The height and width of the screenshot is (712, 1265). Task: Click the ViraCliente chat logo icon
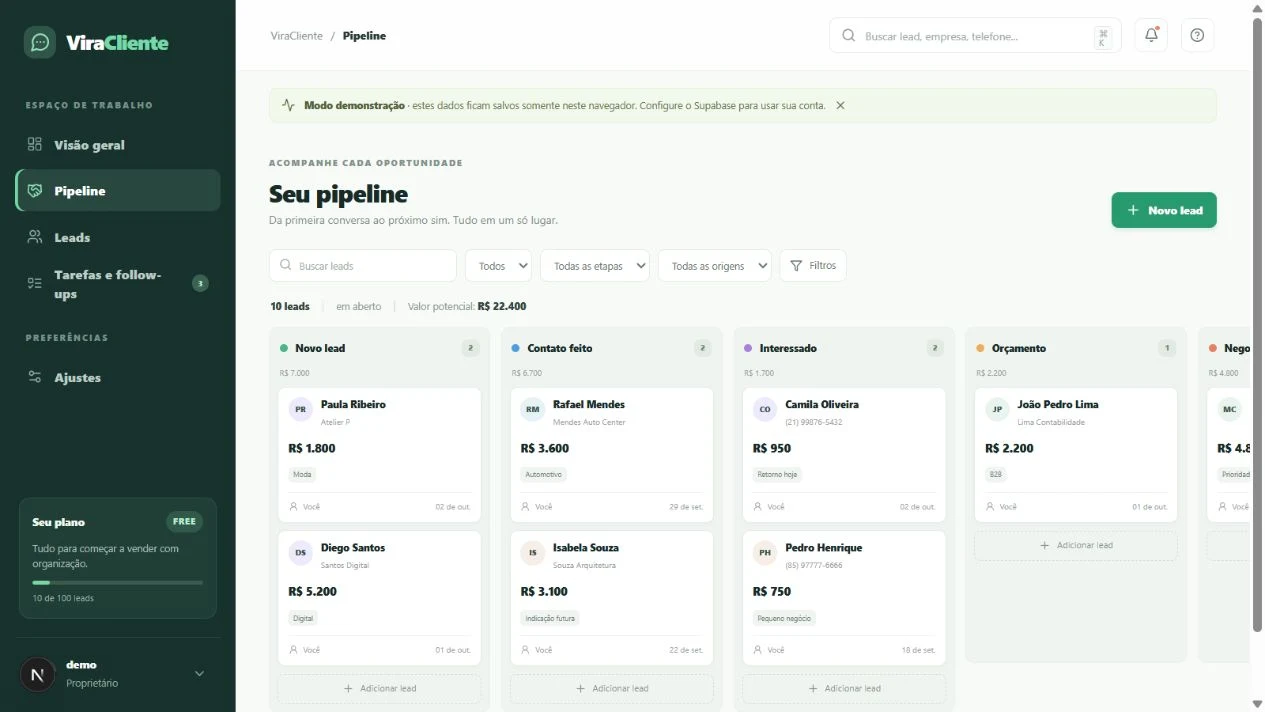pos(40,42)
